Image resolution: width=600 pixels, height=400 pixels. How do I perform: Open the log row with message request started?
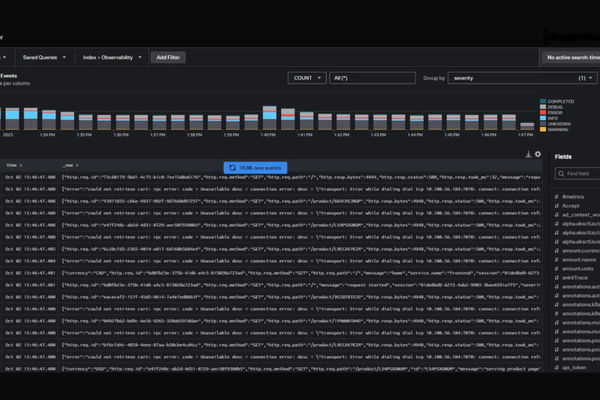coord(271,285)
